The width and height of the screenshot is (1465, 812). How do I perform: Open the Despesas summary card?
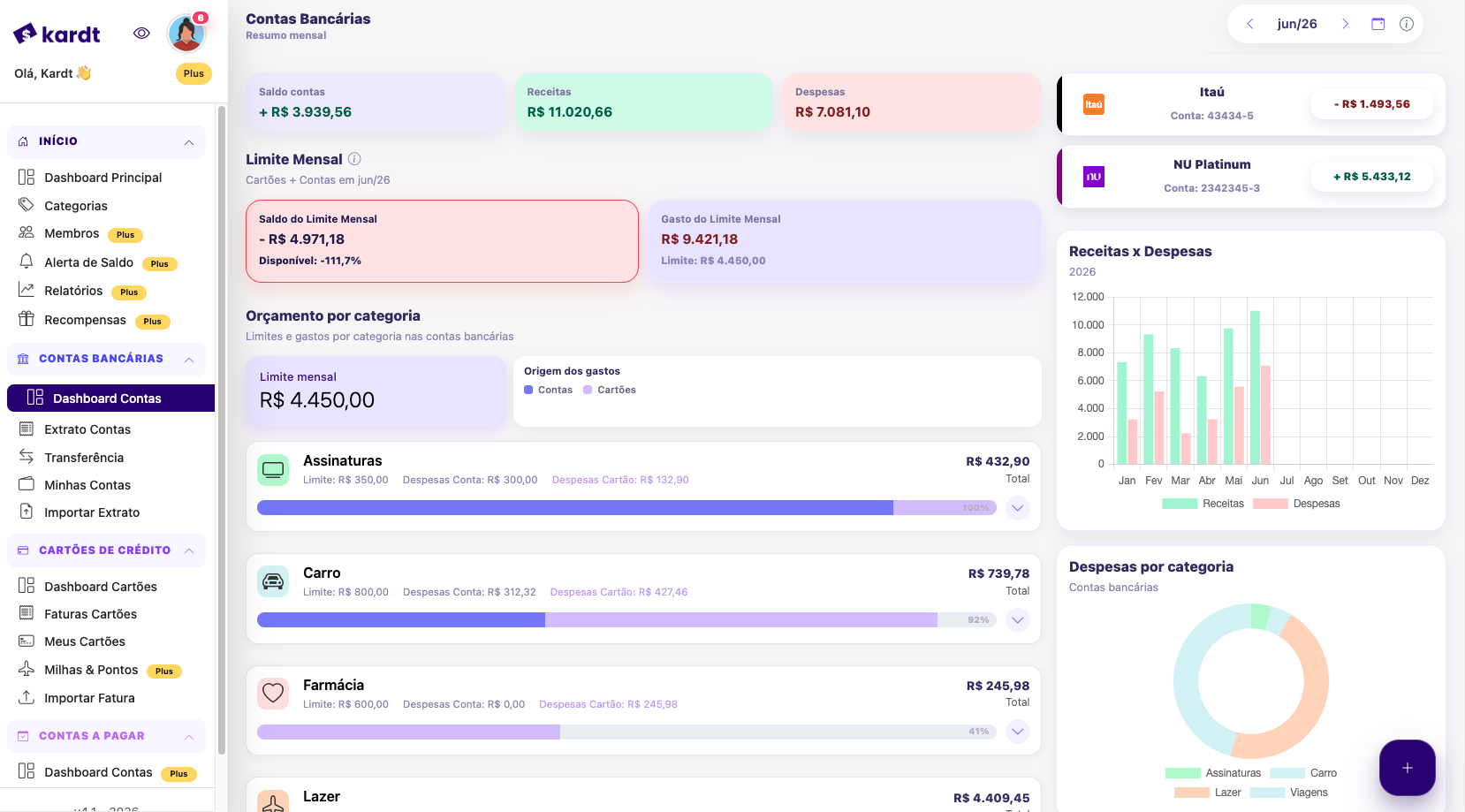912,102
